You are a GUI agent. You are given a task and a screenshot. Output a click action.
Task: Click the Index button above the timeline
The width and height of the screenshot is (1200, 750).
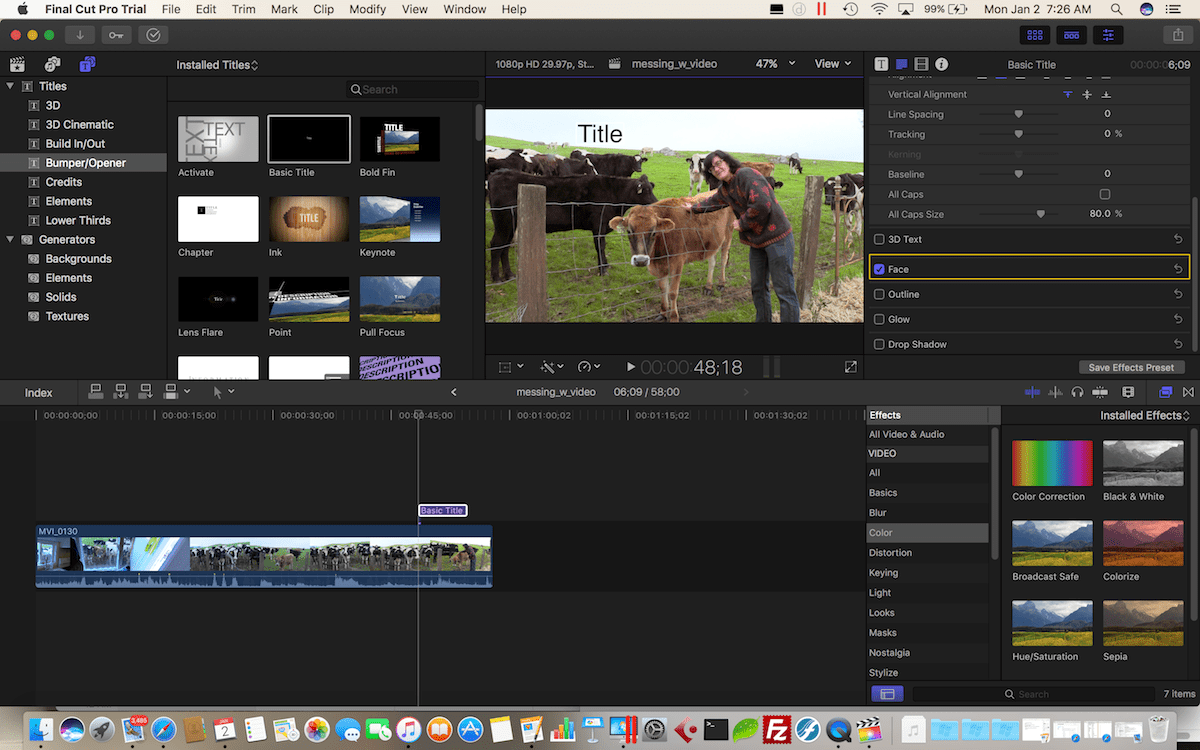(x=38, y=392)
